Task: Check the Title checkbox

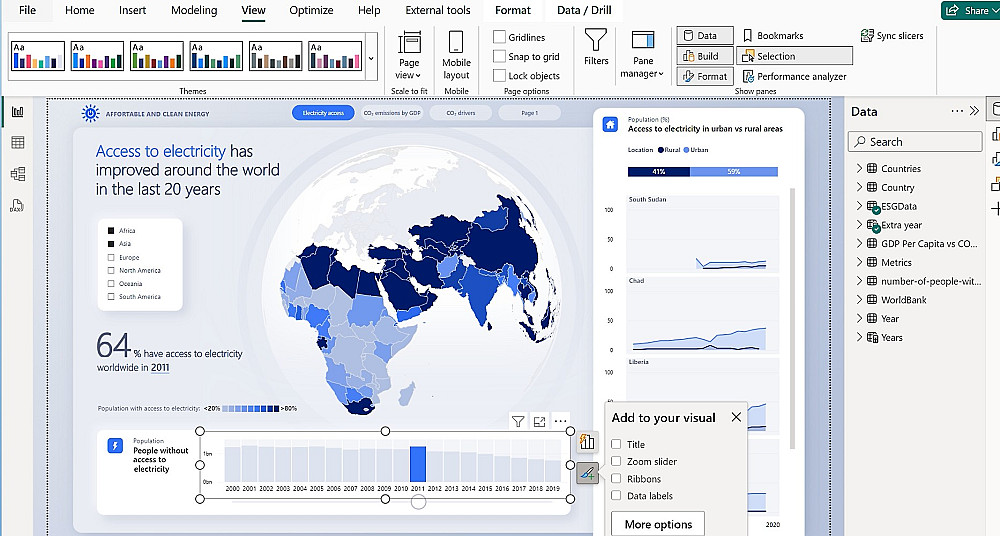Action: [x=616, y=444]
